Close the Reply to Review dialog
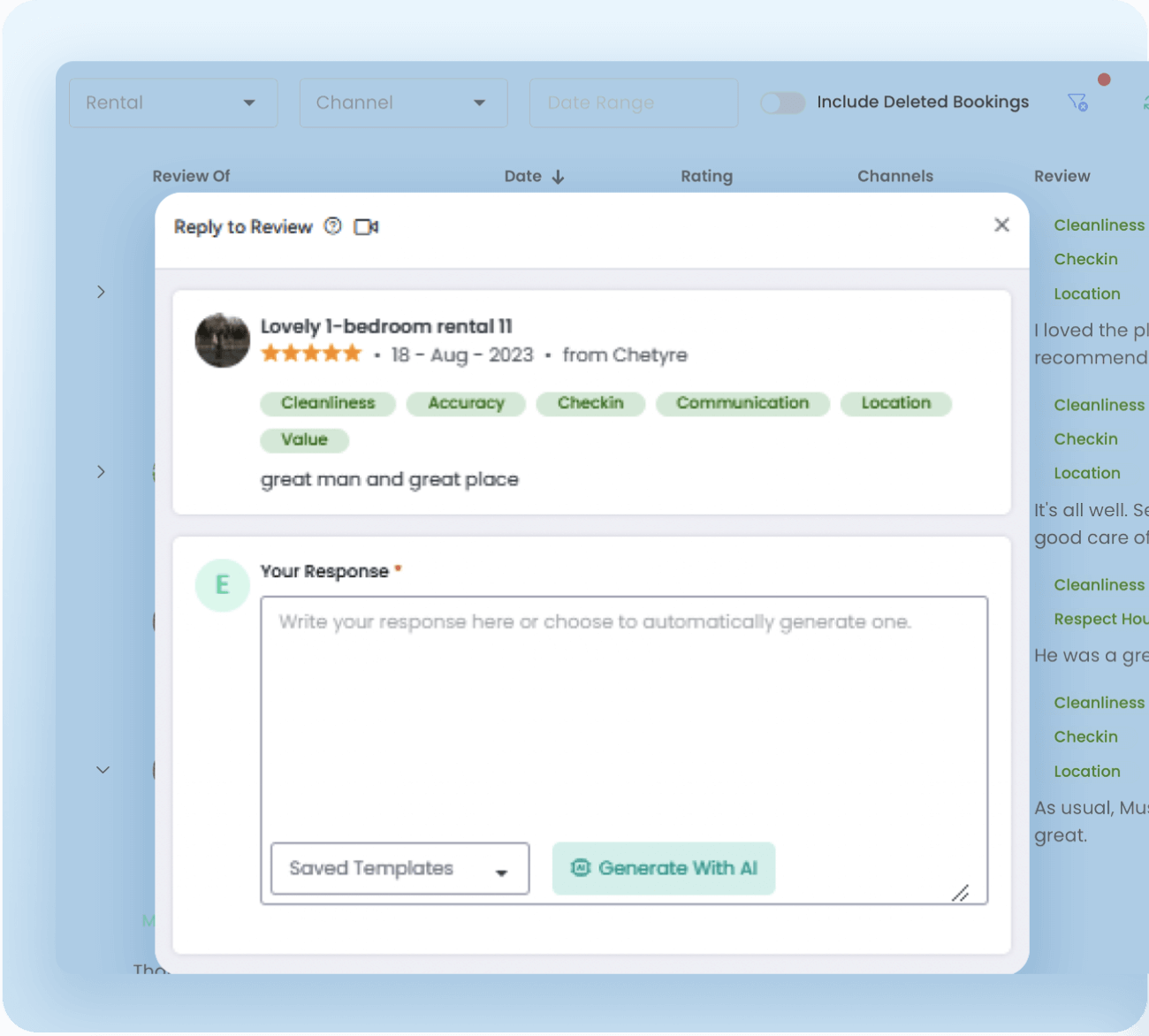1149x1036 pixels. (x=1001, y=225)
